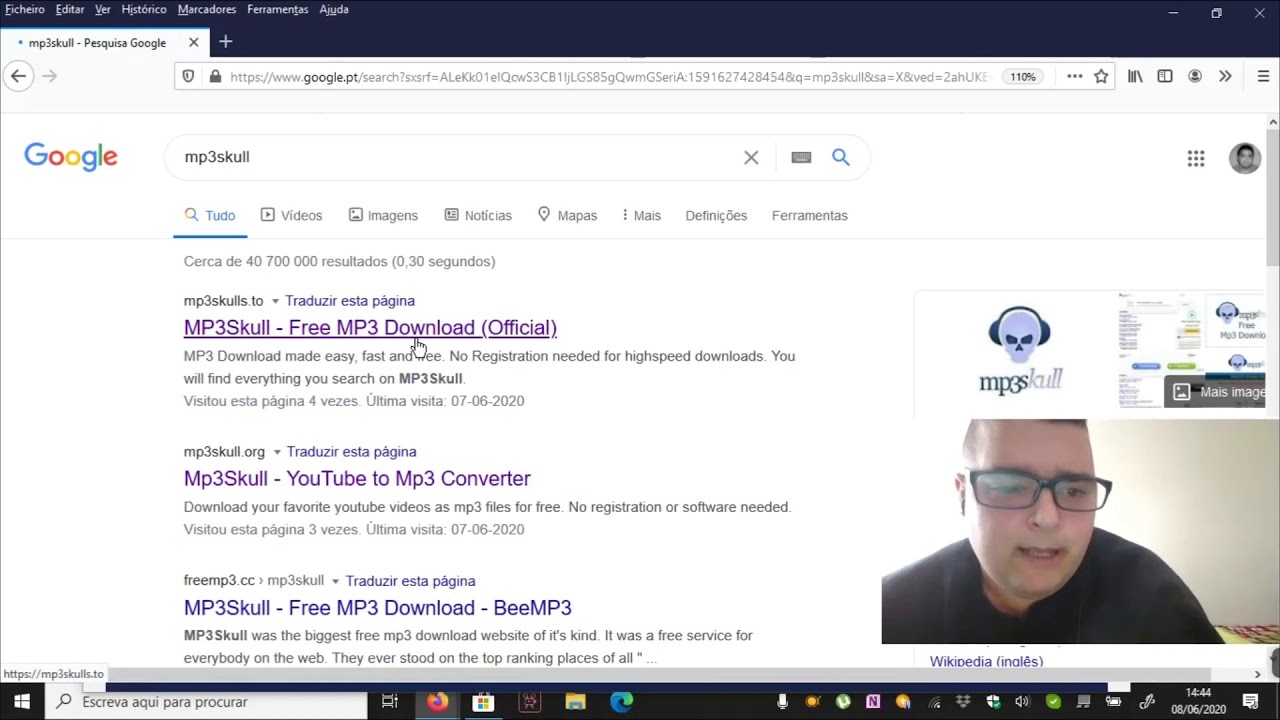Open Microsoft Store from the taskbar

(483, 702)
